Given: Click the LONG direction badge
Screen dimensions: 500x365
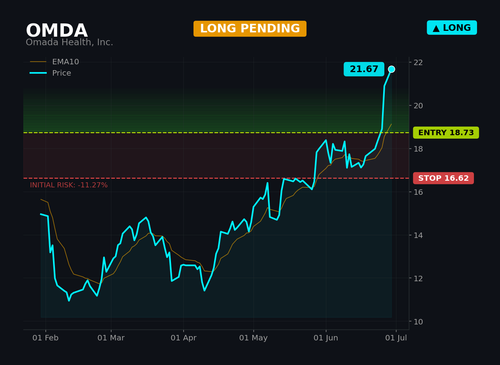Looking at the screenshot, I should [452, 28].
